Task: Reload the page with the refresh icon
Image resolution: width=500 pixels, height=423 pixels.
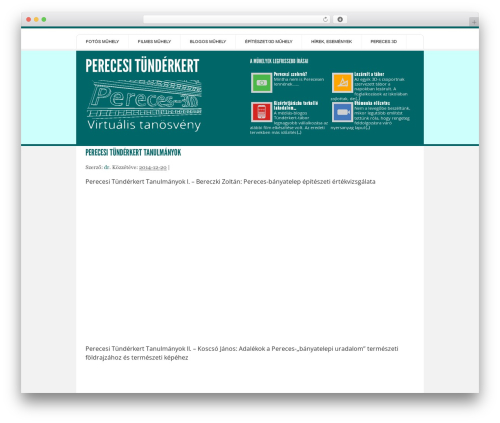Action: point(325,20)
